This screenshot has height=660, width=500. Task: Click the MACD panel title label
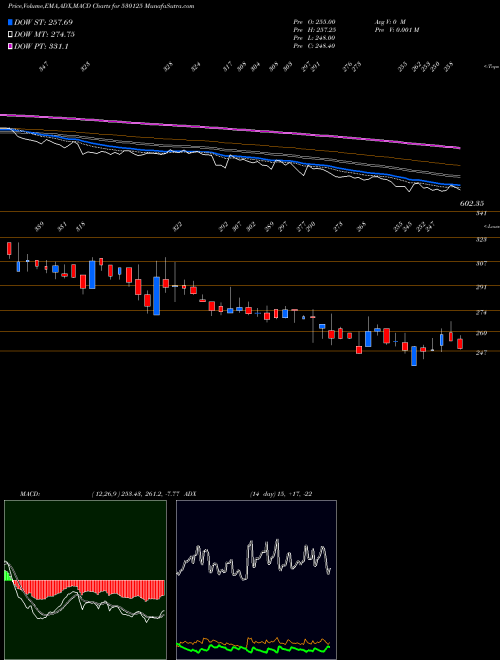pos(29,494)
